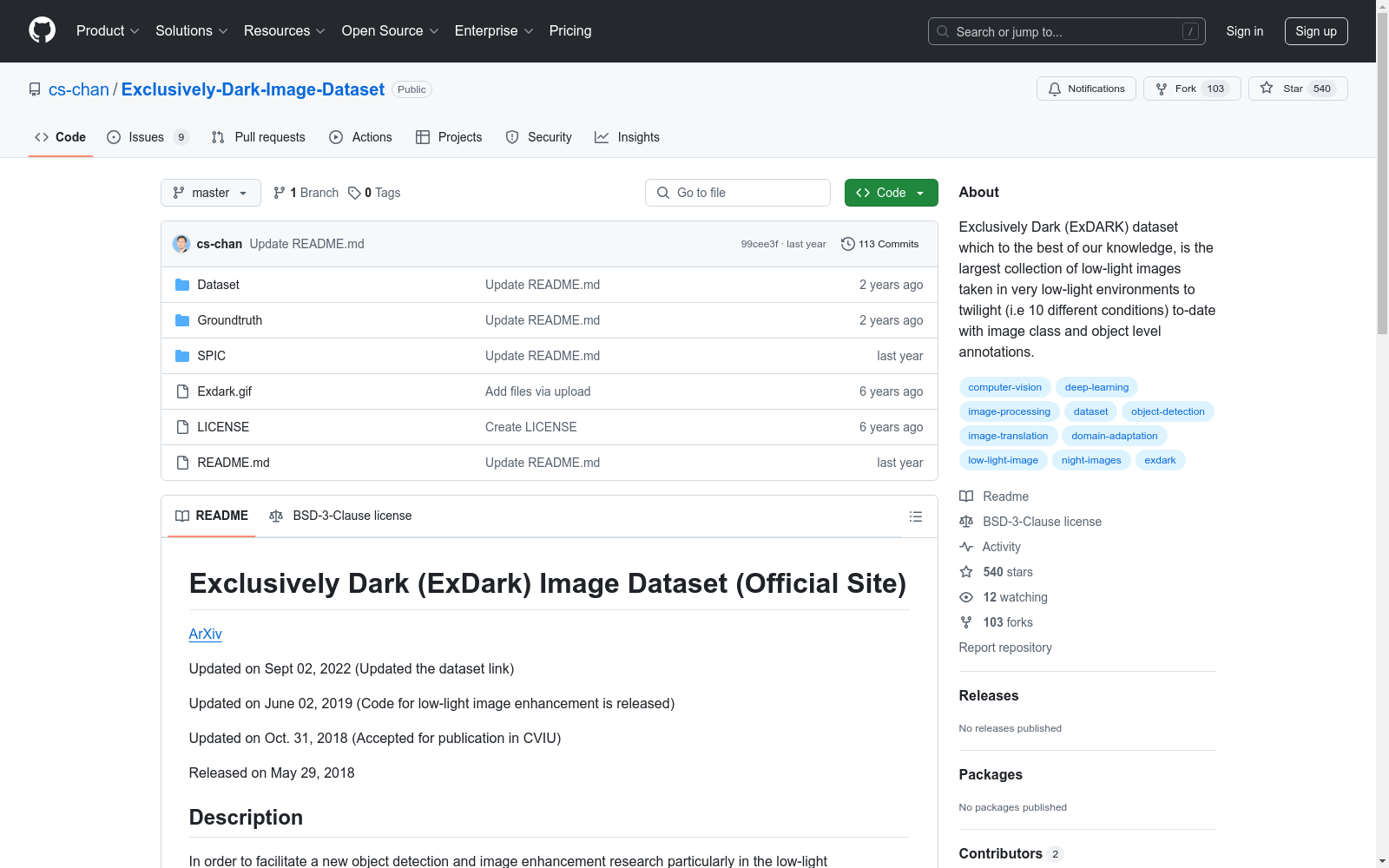Click the object-detection topic tag
The width and height of the screenshot is (1389, 868).
point(1168,411)
